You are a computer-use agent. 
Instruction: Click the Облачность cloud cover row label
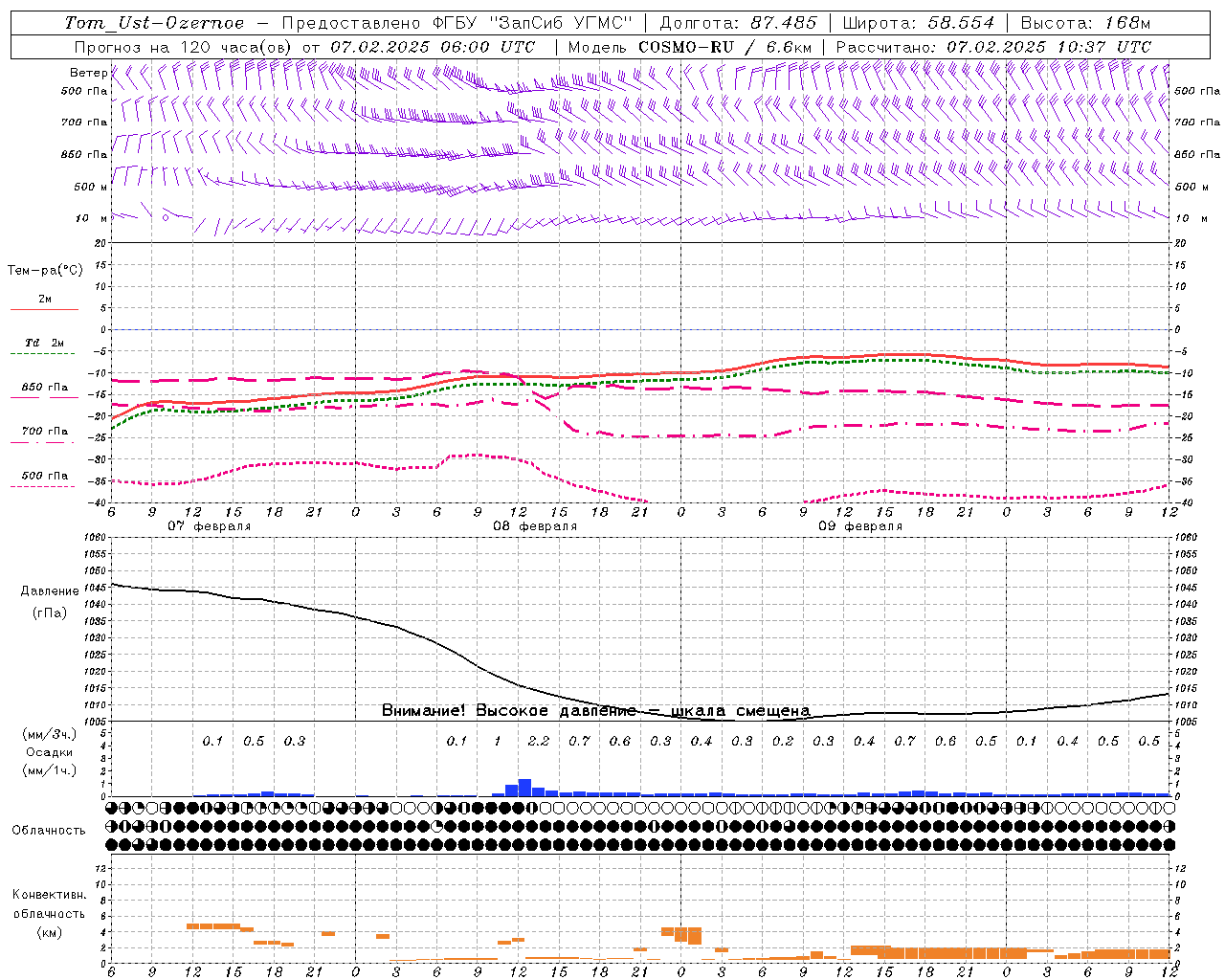[x=49, y=830]
